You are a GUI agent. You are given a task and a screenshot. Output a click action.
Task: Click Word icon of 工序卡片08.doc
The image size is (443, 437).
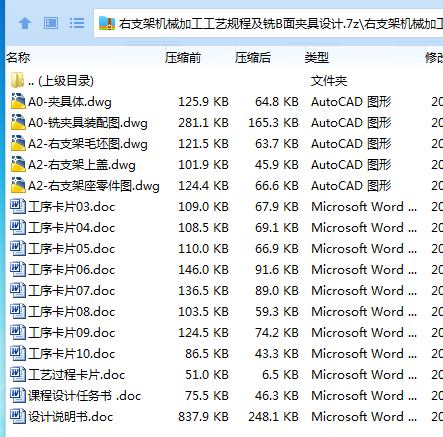click(18, 311)
